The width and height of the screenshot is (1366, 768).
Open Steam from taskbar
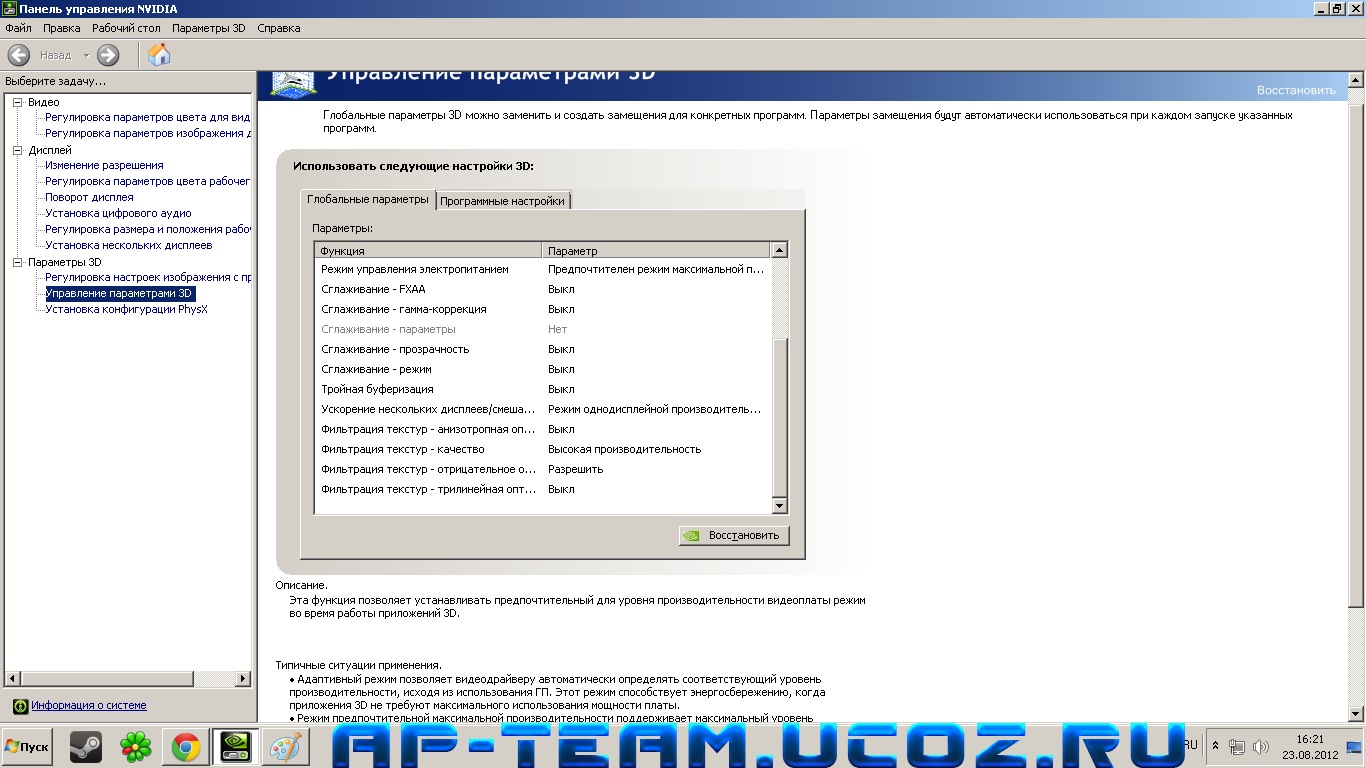click(x=86, y=747)
